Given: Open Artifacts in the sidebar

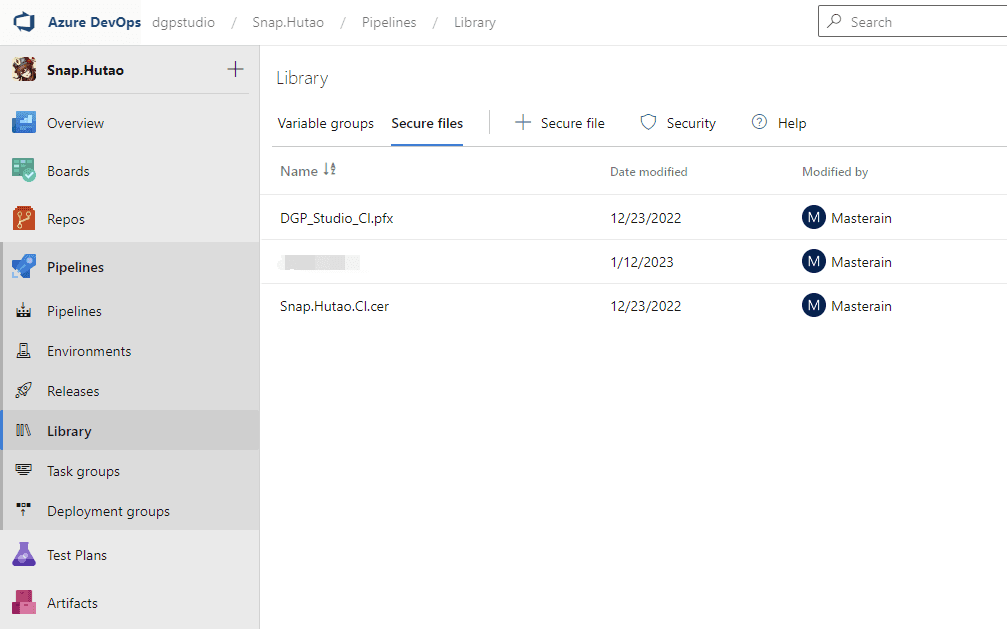Looking at the screenshot, I should [73, 603].
